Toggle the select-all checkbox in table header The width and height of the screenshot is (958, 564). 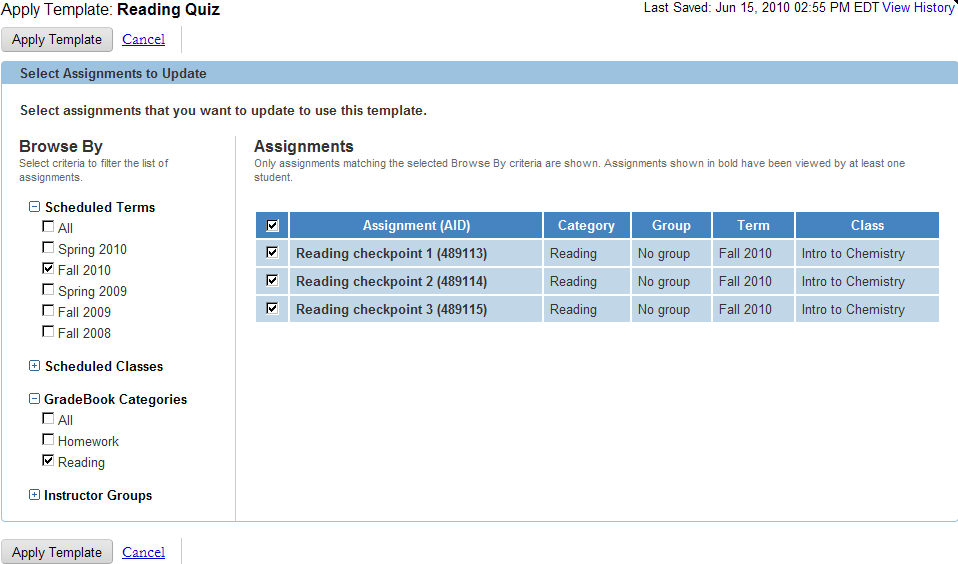tap(272, 225)
